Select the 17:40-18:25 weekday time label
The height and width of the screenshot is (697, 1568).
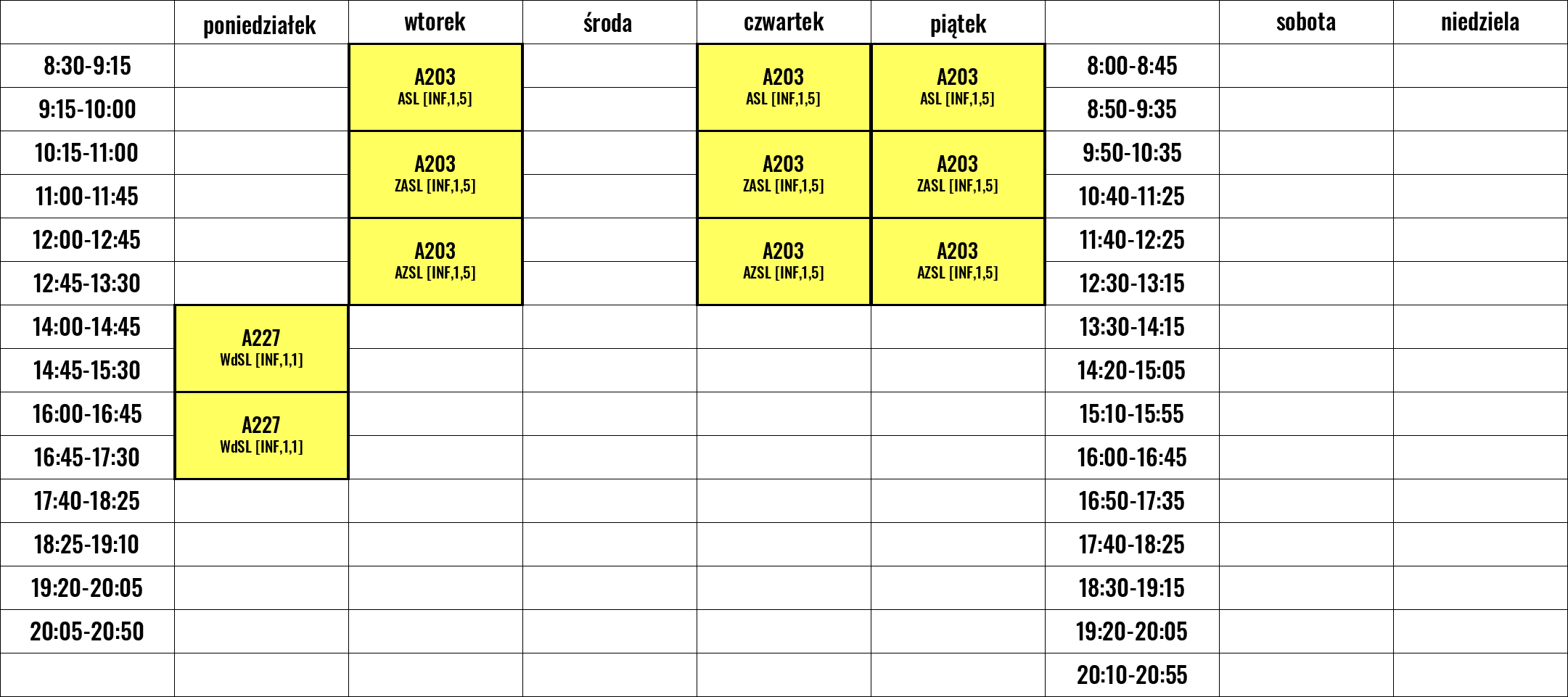[x=87, y=501]
